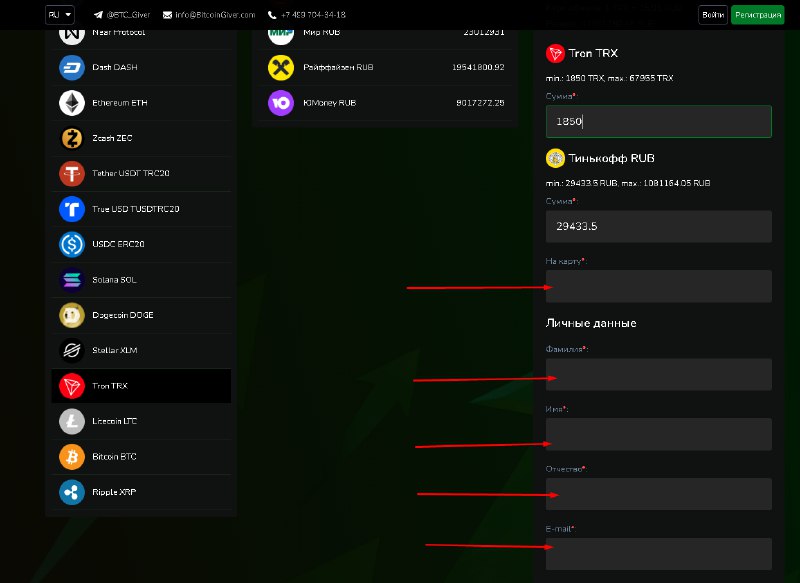Viewport: 800px width, 583px height.
Task: Select the ЮMoney RUB receive option
Action: pos(385,103)
